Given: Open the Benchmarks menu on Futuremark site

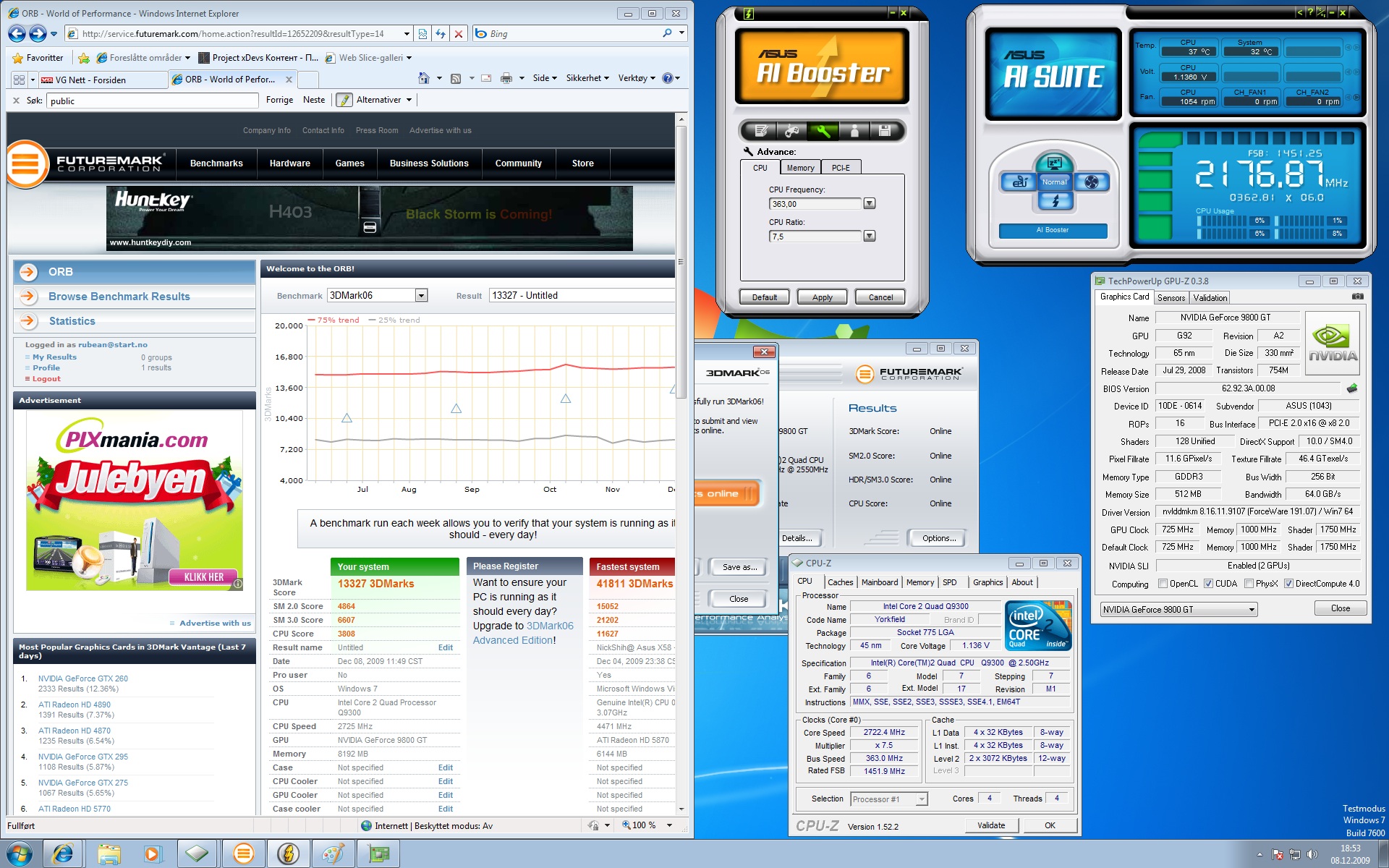Looking at the screenshot, I should click(216, 163).
